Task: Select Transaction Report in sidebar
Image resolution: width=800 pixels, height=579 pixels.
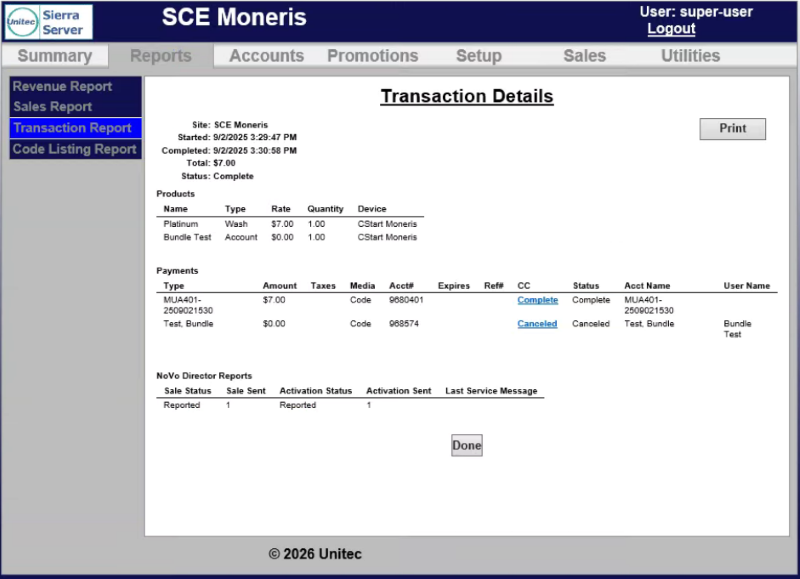Action: 76,128
